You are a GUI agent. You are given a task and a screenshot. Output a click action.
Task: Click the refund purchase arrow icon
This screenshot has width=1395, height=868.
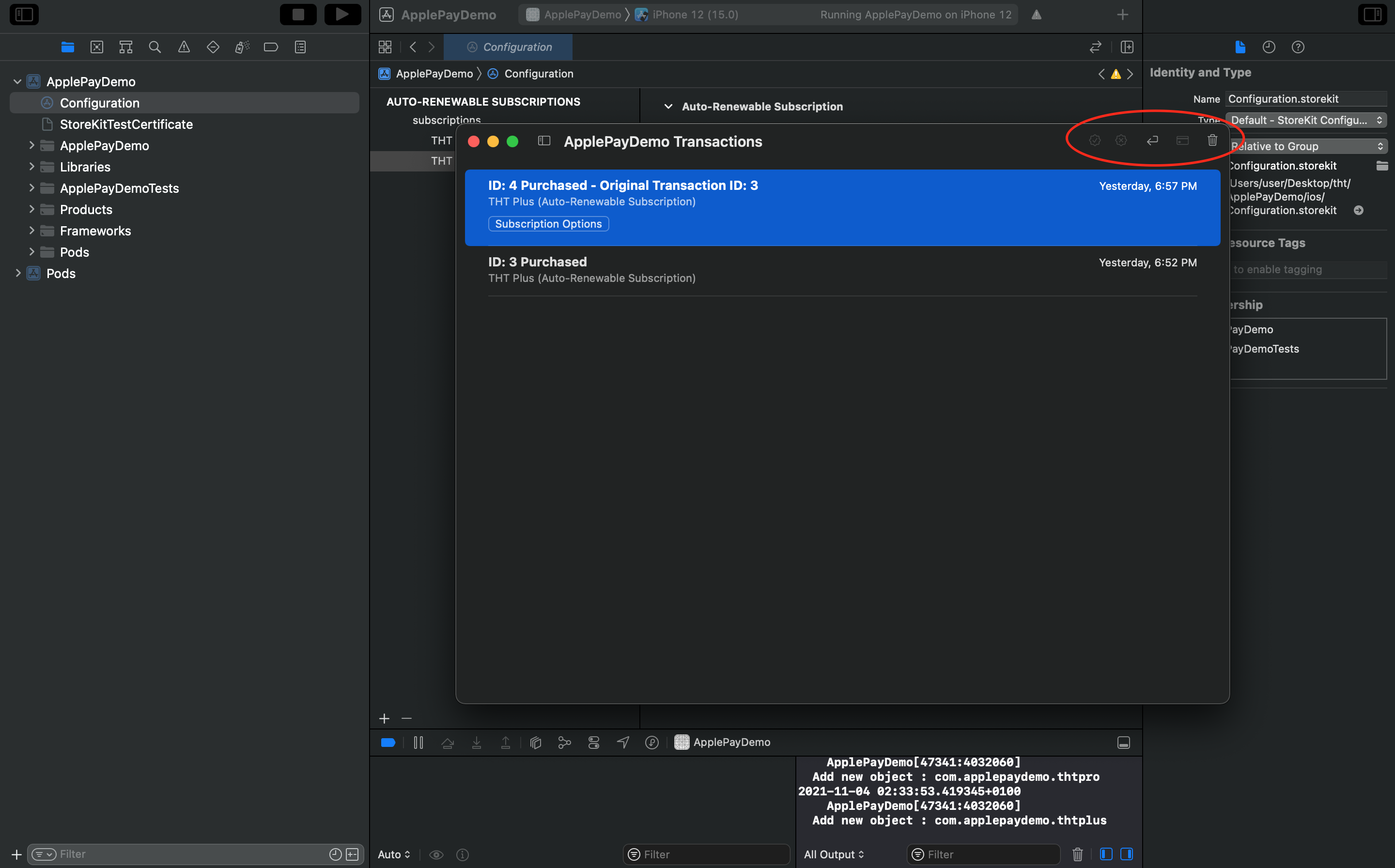click(x=1152, y=140)
